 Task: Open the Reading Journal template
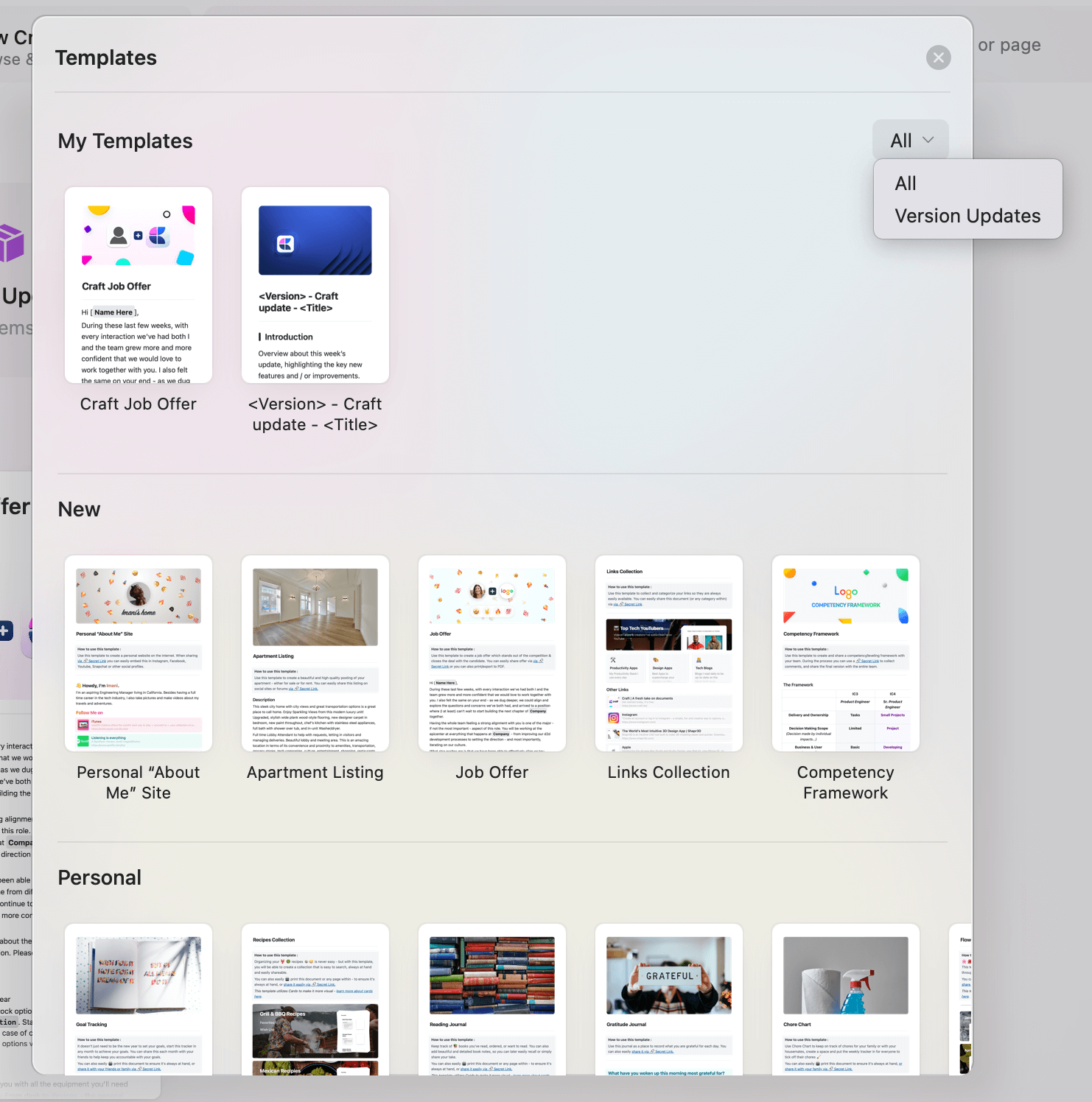tap(491, 1002)
